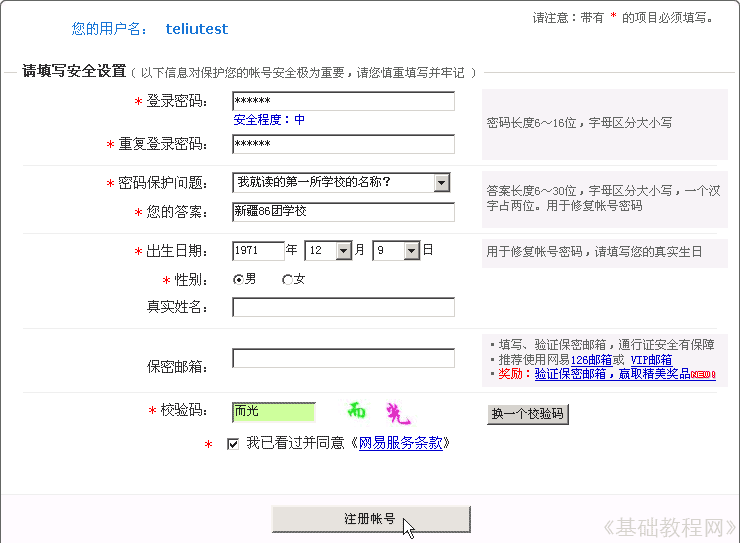744x543 pixels.
Task: Click the captcha image showing 而光
Action: tap(379, 412)
